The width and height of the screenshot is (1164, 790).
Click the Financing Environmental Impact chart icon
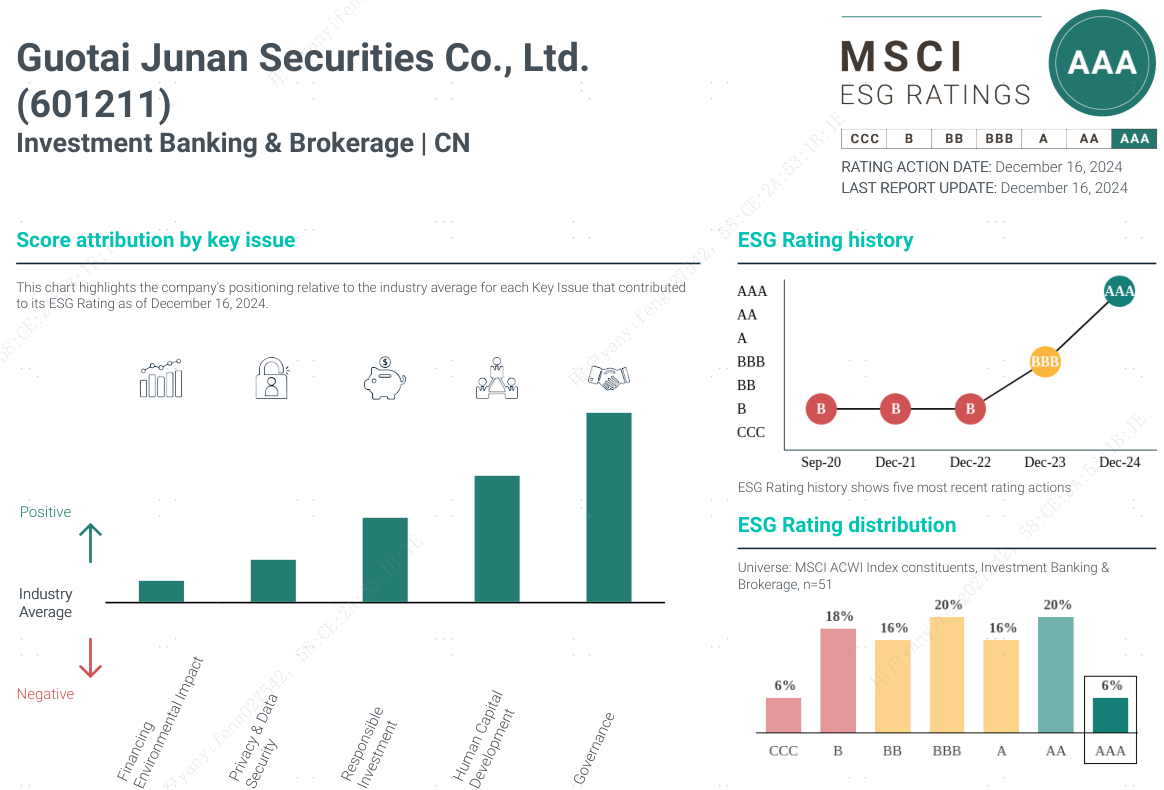point(161,379)
